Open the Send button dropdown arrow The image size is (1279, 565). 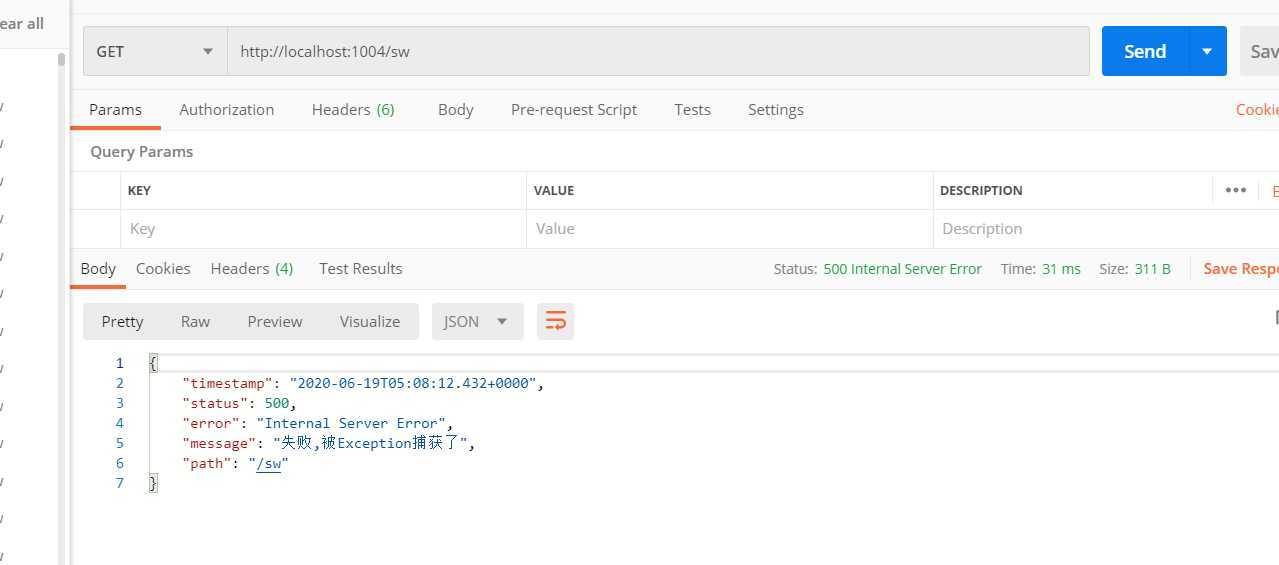click(1207, 51)
